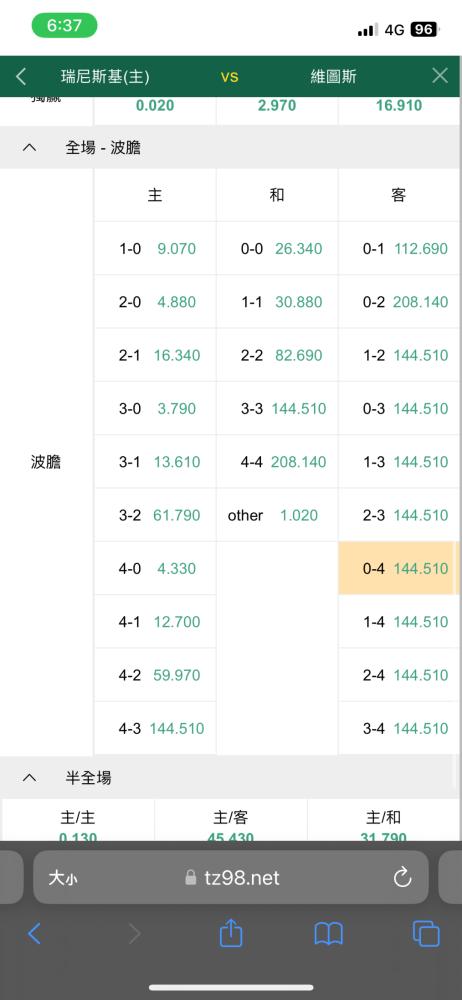Choose the 主/主 half-full-time option
The height and width of the screenshot is (1000, 462).
click(78, 820)
